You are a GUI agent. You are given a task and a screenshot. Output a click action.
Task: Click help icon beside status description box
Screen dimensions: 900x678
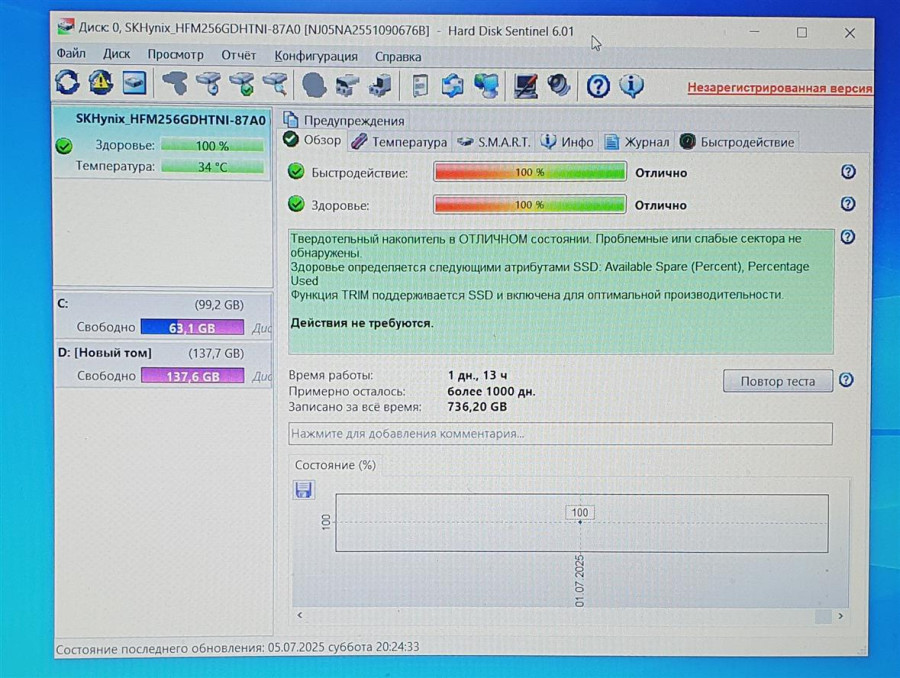[847, 237]
